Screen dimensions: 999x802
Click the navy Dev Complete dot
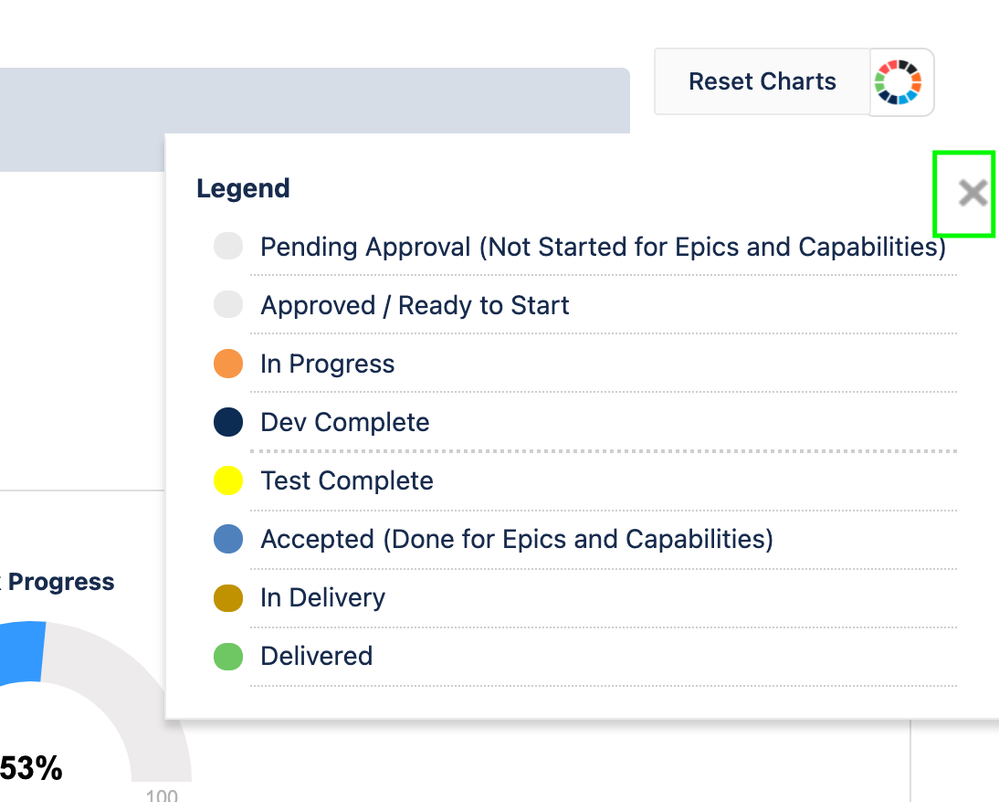pyautogui.click(x=228, y=422)
